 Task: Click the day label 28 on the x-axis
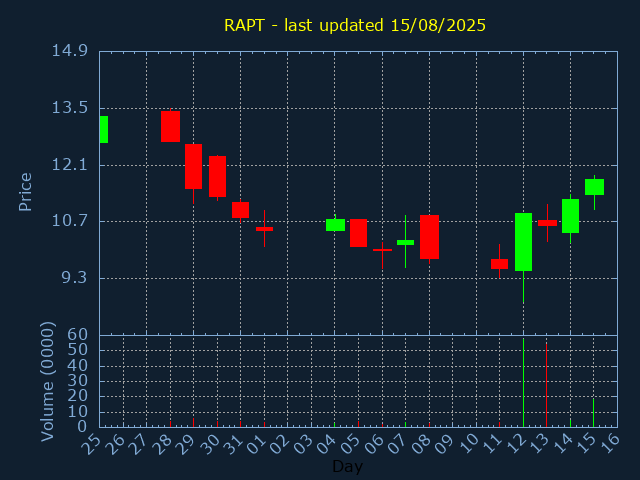[x=162, y=443]
